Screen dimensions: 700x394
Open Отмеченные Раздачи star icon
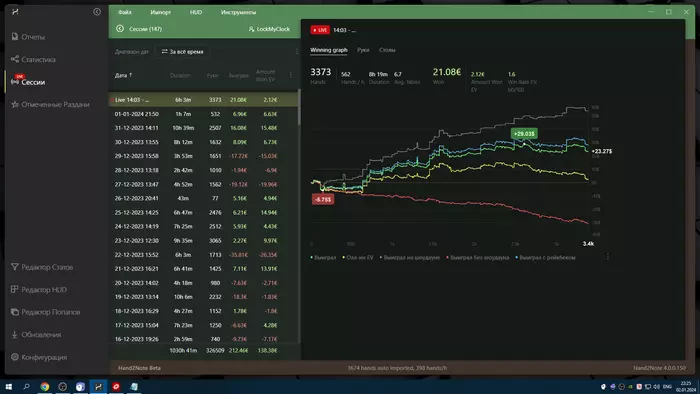[15, 104]
